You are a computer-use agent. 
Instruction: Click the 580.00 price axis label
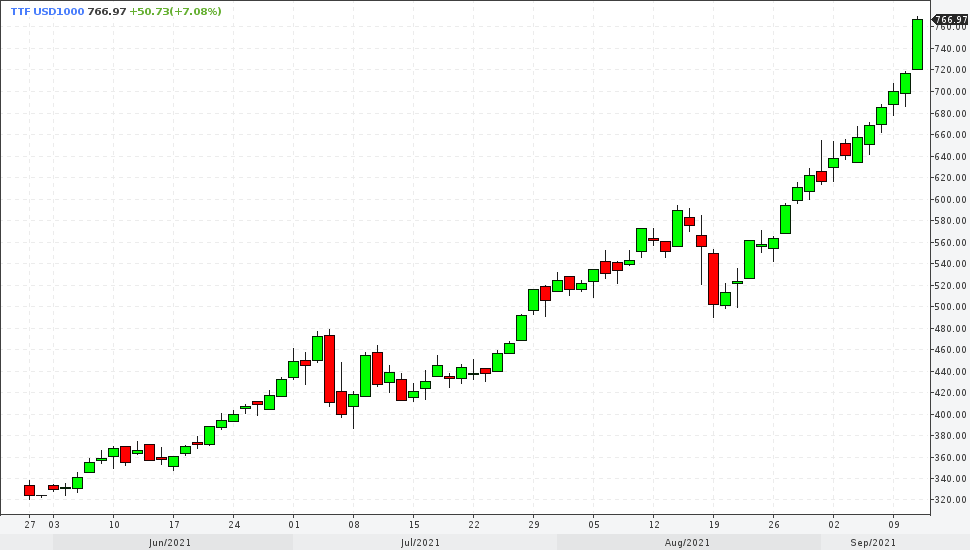tap(951, 221)
